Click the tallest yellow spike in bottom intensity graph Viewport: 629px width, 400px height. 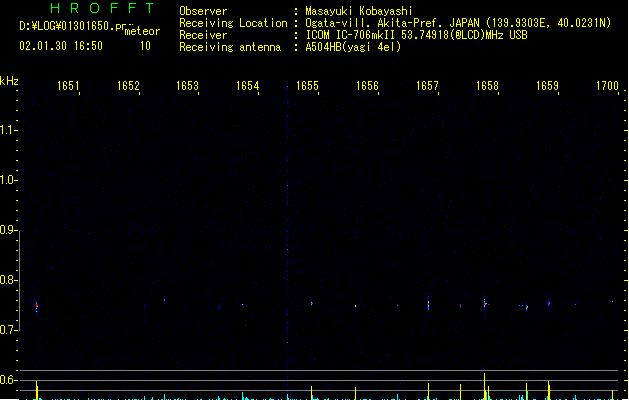pyautogui.click(x=485, y=386)
